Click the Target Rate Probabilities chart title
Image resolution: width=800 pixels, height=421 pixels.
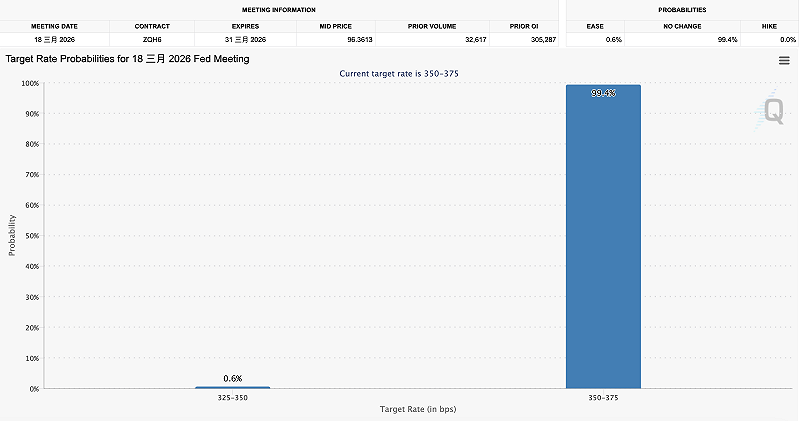pyautogui.click(x=127, y=59)
